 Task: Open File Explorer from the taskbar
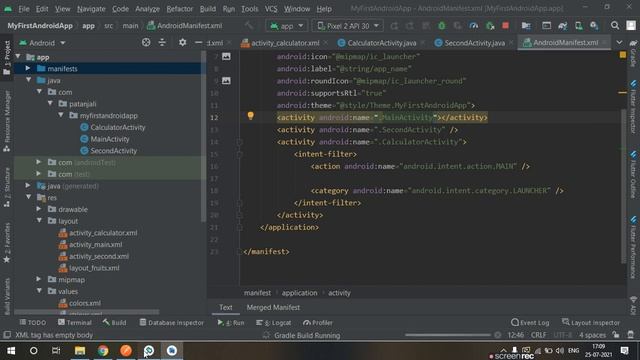pyautogui.click(x=80, y=351)
